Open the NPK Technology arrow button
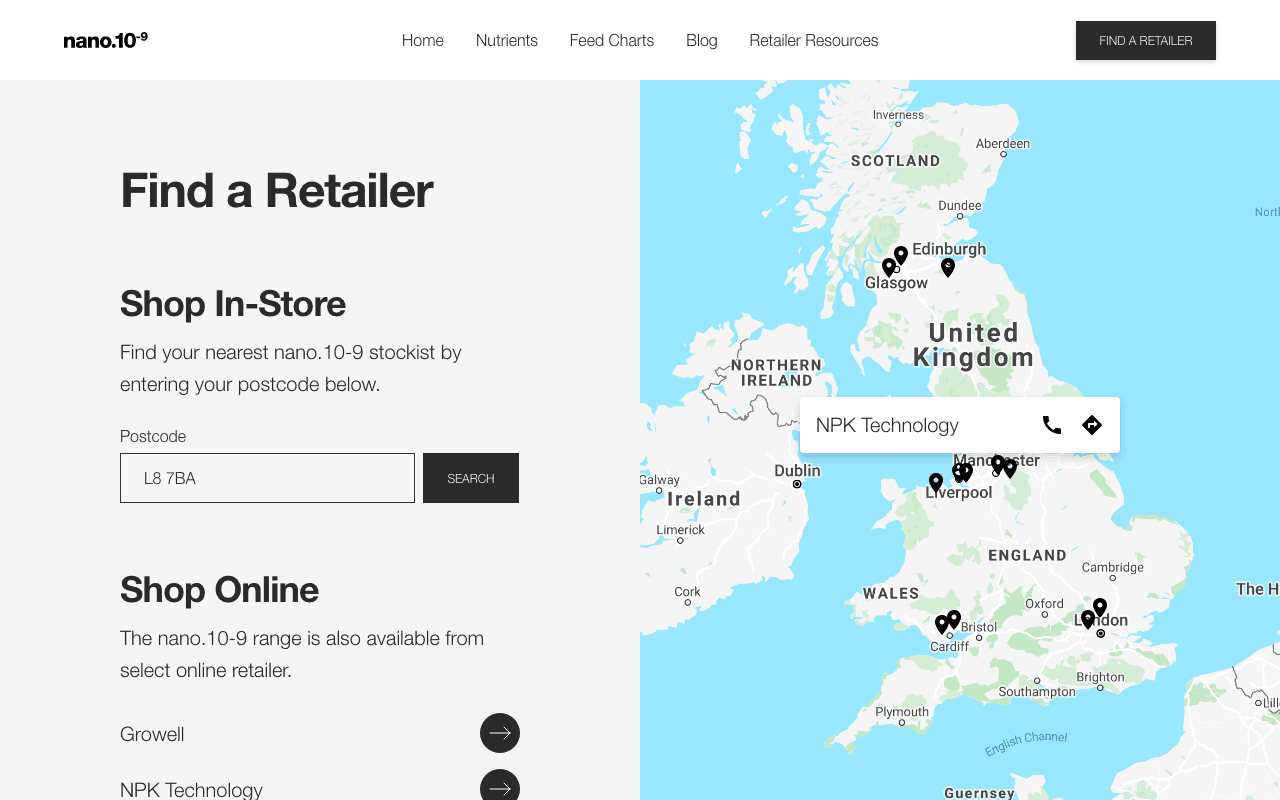 pyautogui.click(x=500, y=786)
